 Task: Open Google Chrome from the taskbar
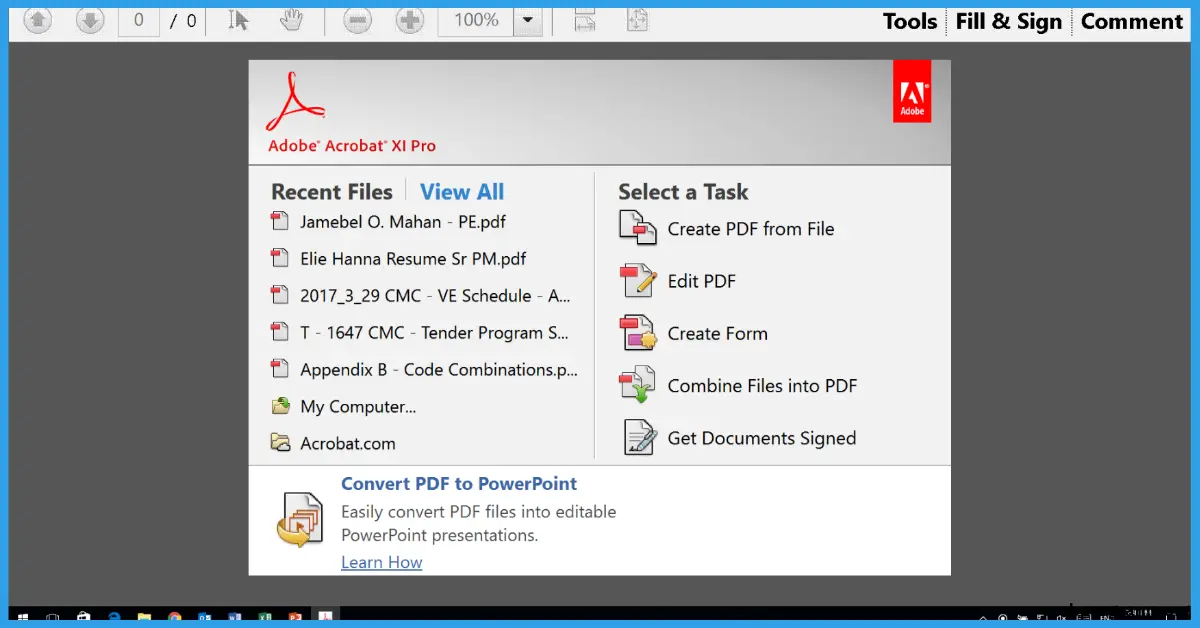(174, 617)
